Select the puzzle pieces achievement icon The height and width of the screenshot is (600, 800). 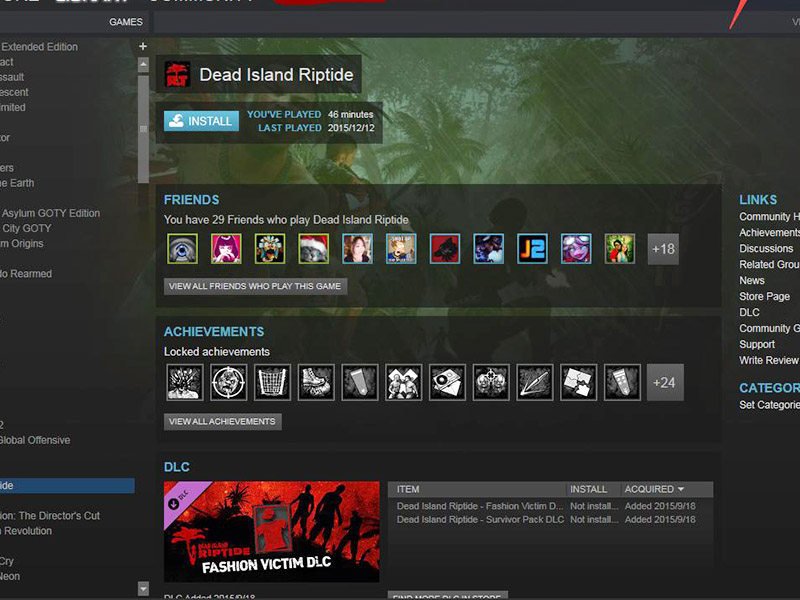click(x=579, y=382)
